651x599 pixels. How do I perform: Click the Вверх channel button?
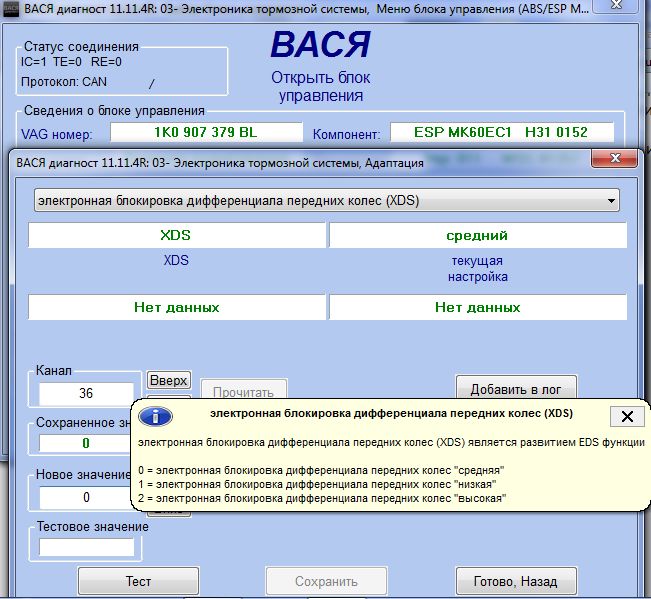(x=169, y=380)
